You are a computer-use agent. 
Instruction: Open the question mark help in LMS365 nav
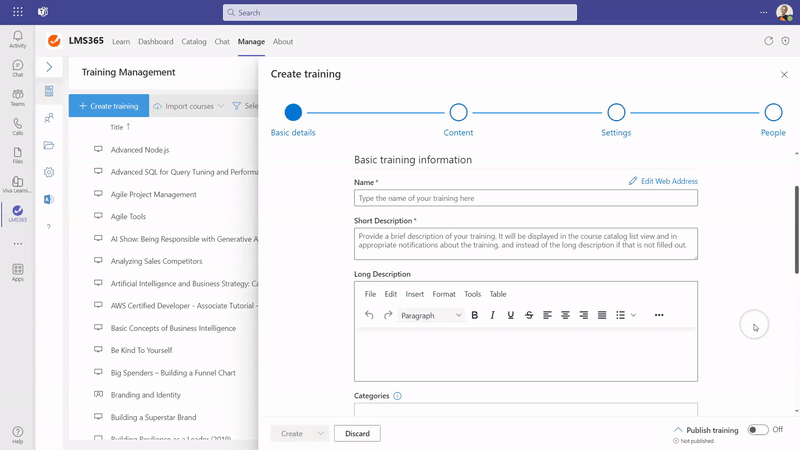(49, 227)
